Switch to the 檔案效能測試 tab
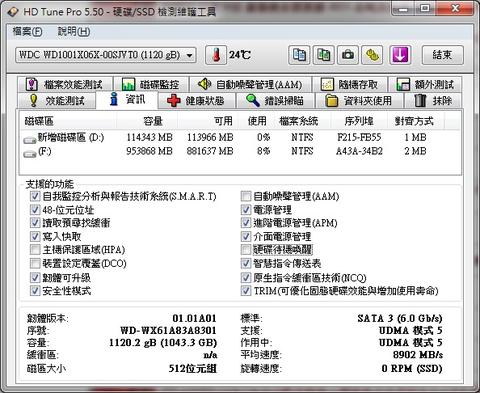 click(x=65, y=85)
